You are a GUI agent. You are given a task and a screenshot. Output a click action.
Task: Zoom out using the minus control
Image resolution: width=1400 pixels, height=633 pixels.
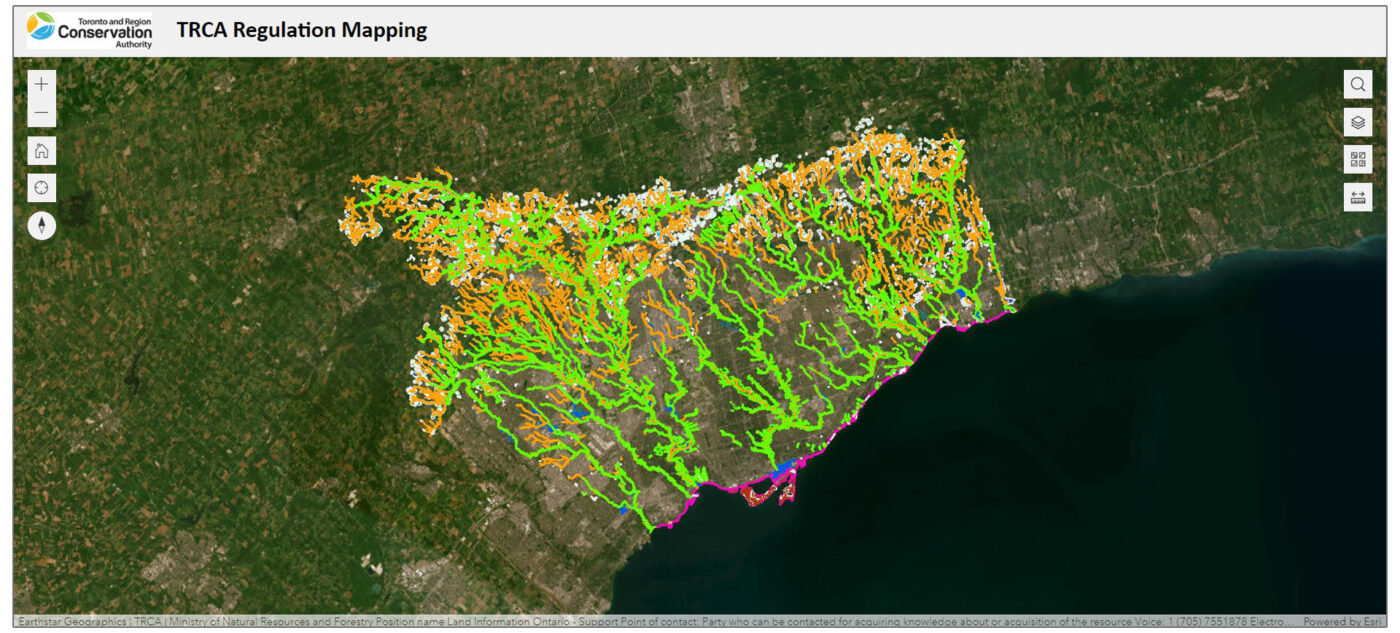40,114
